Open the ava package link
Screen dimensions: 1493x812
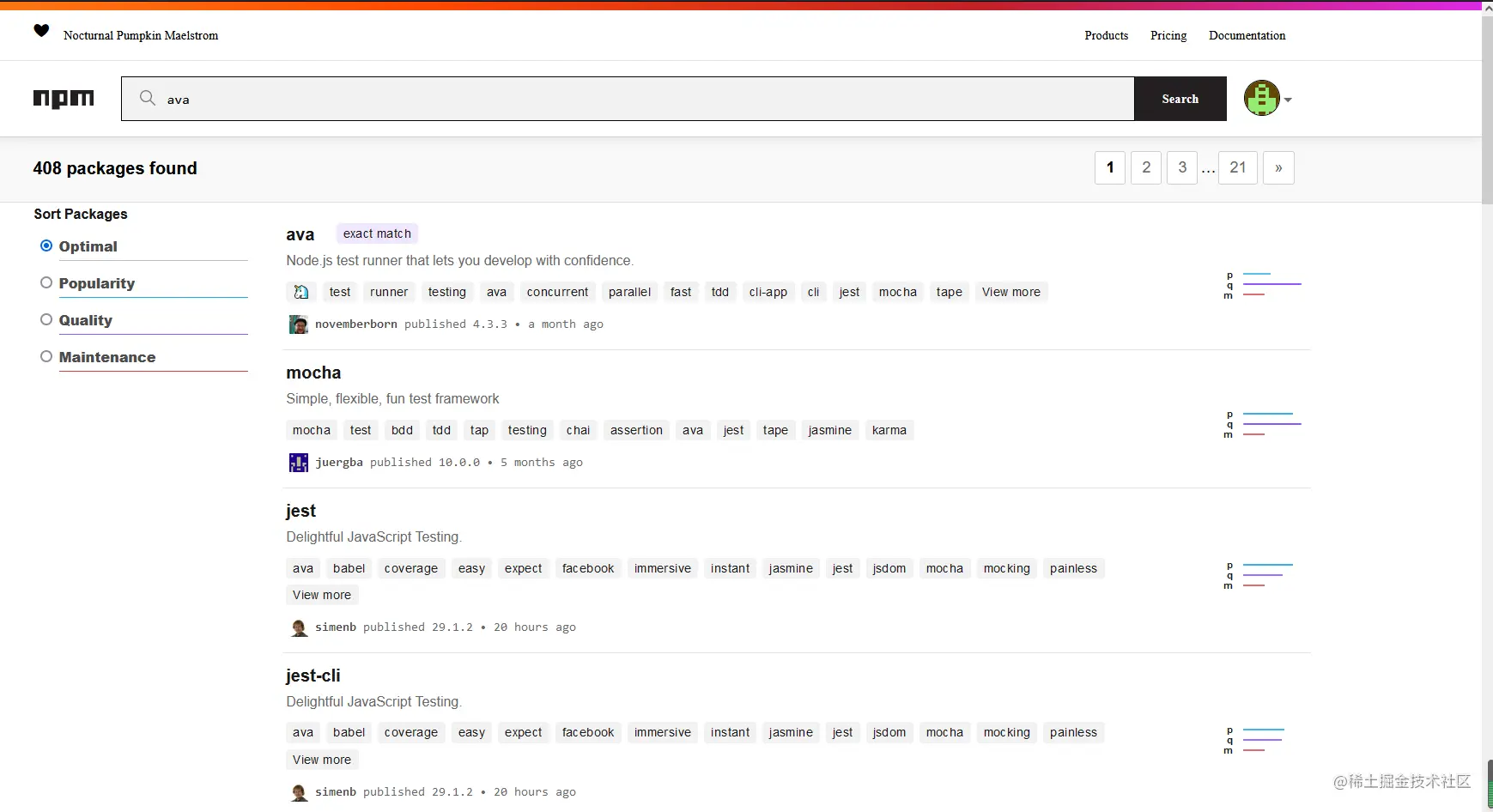point(300,234)
